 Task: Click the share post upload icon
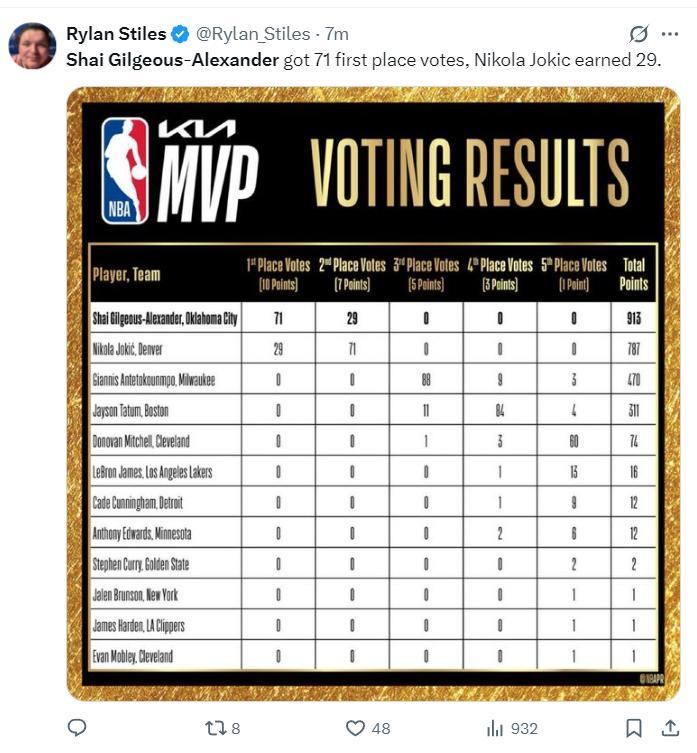(x=670, y=728)
